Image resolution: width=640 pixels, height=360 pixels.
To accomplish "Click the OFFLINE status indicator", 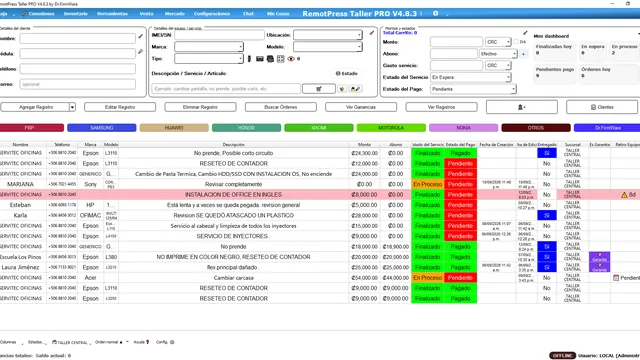I will [x=562, y=356].
